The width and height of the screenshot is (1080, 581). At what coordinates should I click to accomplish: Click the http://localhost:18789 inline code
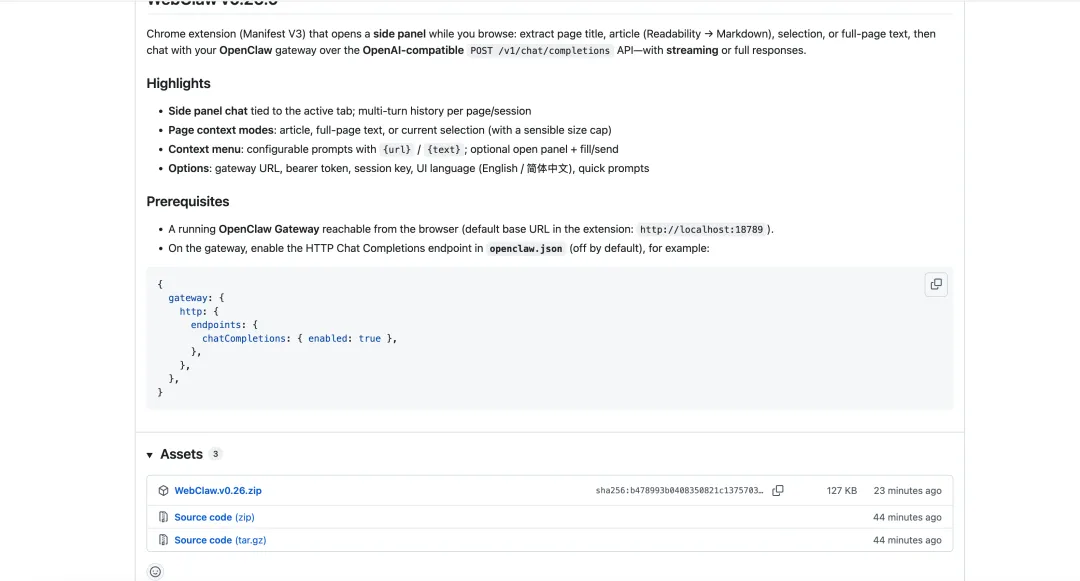click(703, 229)
